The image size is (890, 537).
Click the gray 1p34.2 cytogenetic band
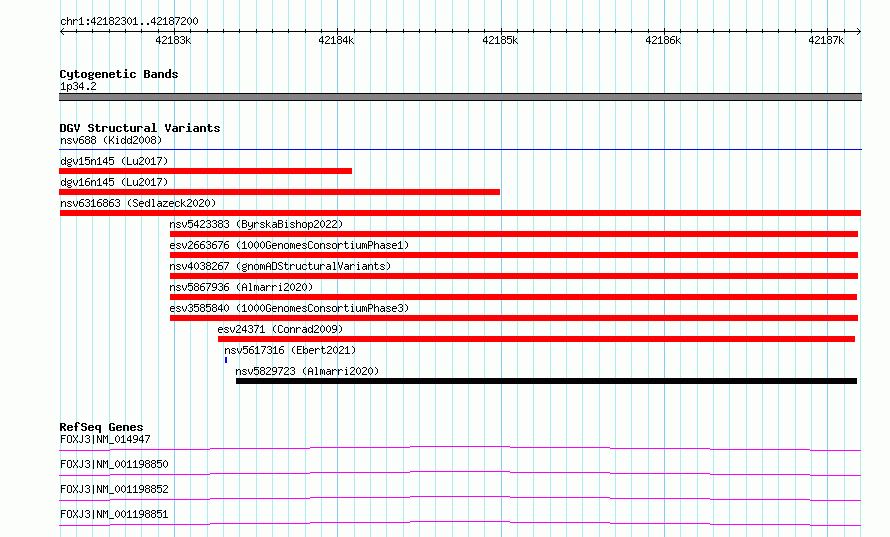[x=460, y=97]
